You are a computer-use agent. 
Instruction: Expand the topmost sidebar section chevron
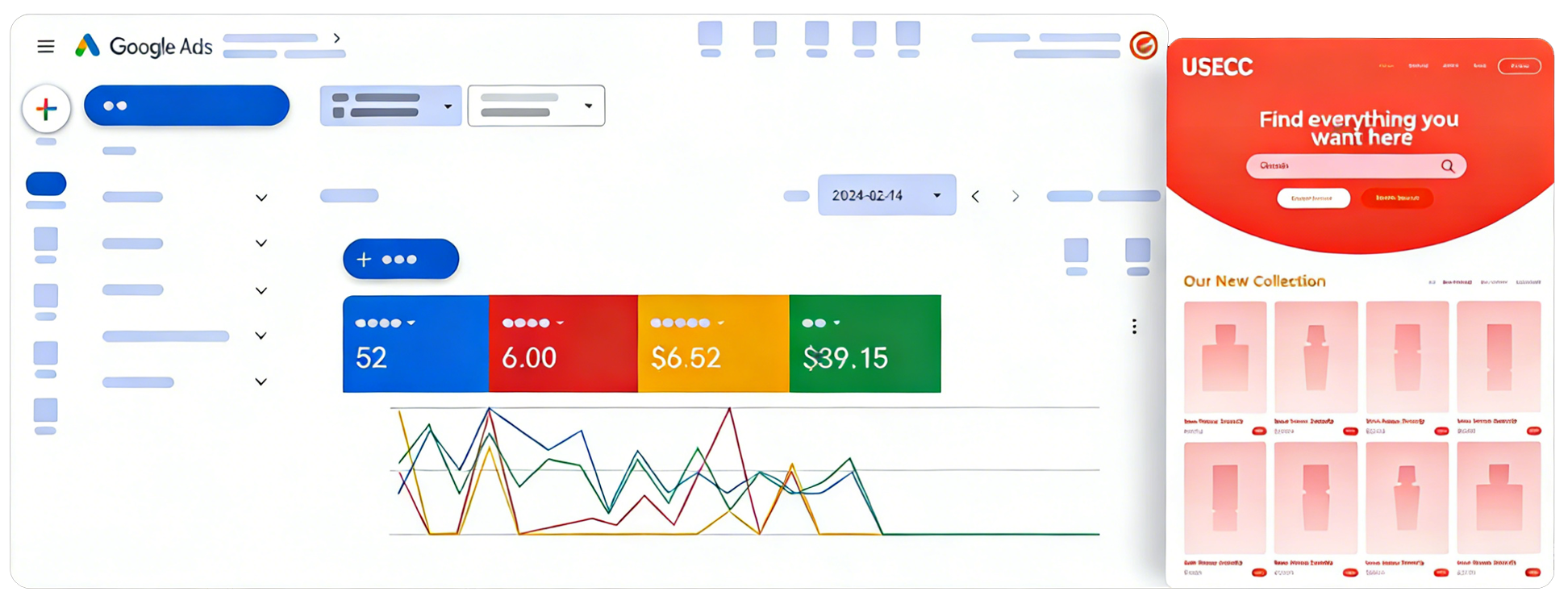[261, 198]
